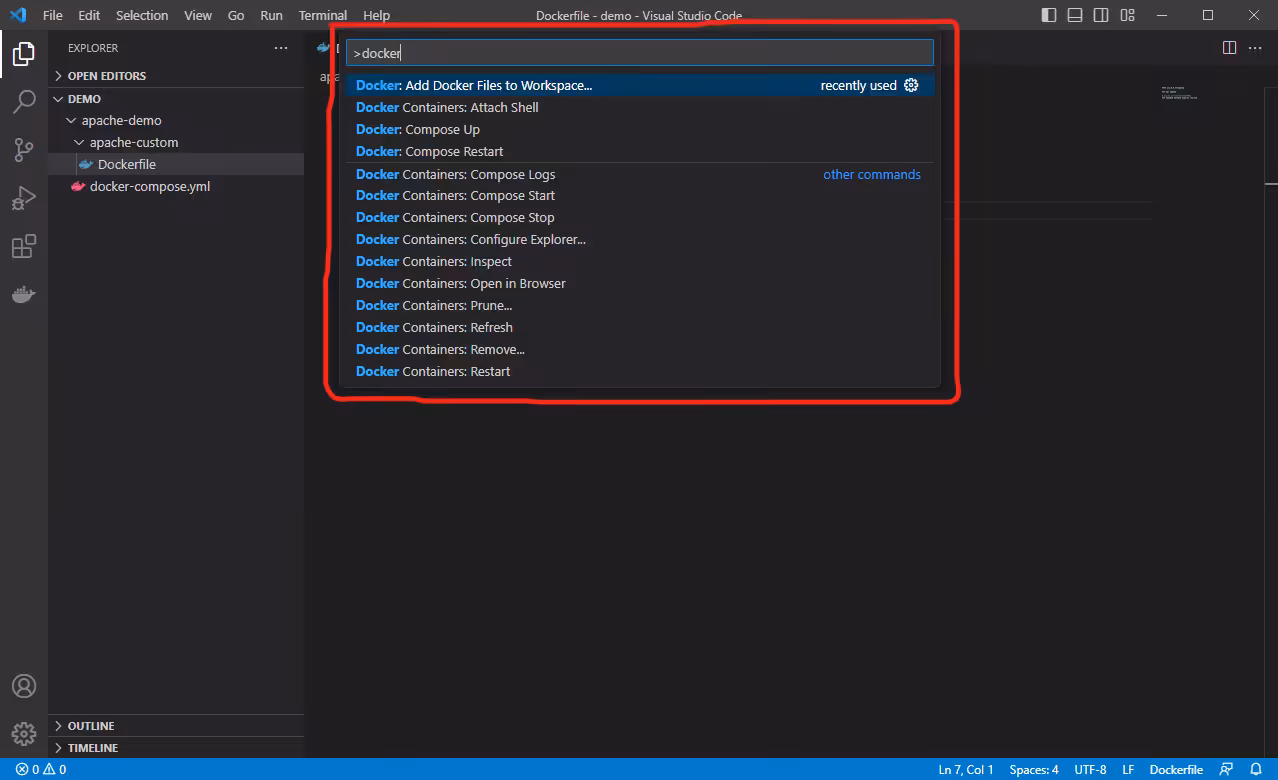
Task: Toggle panel layout icon in title bar
Action: 1075,15
